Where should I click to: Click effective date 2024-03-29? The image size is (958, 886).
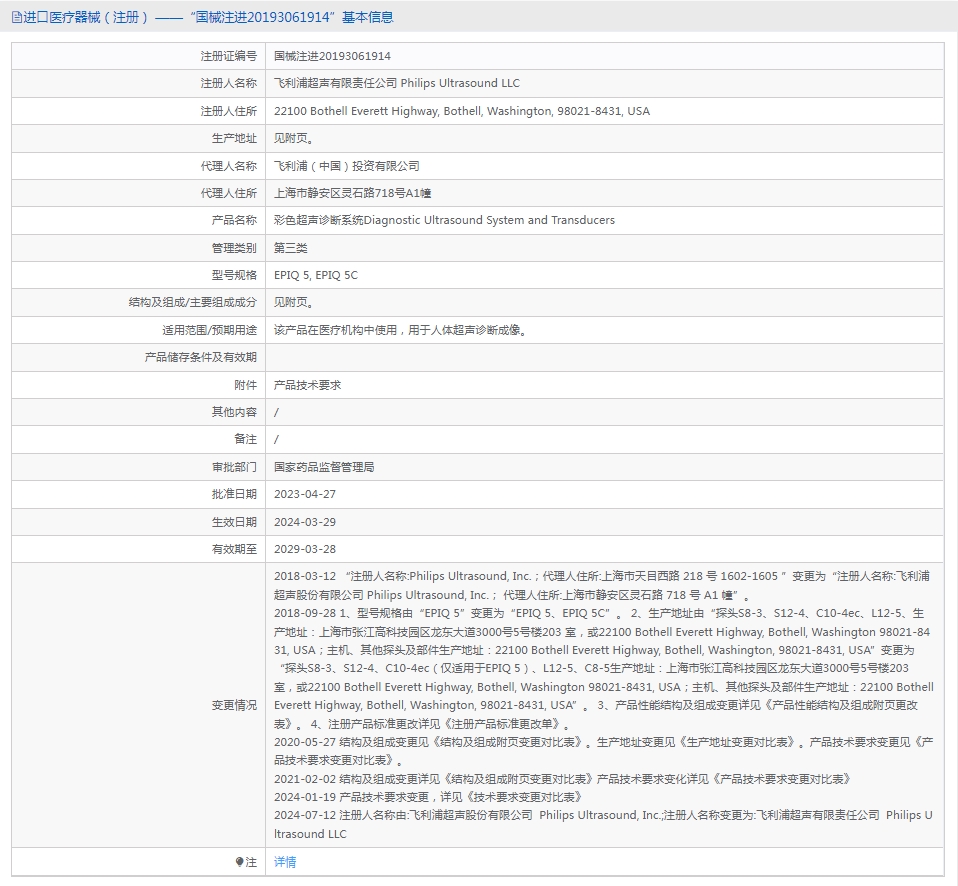305,522
